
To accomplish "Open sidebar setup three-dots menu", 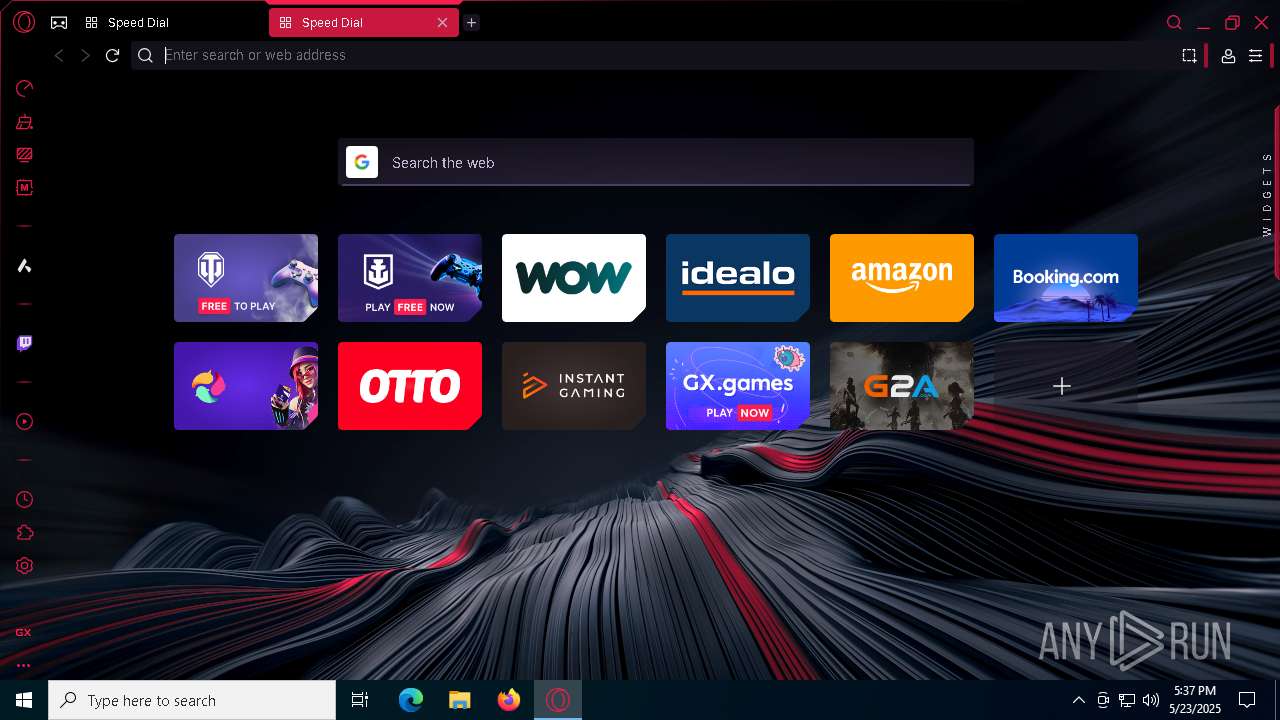I will pyautogui.click(x=23, y=665).
